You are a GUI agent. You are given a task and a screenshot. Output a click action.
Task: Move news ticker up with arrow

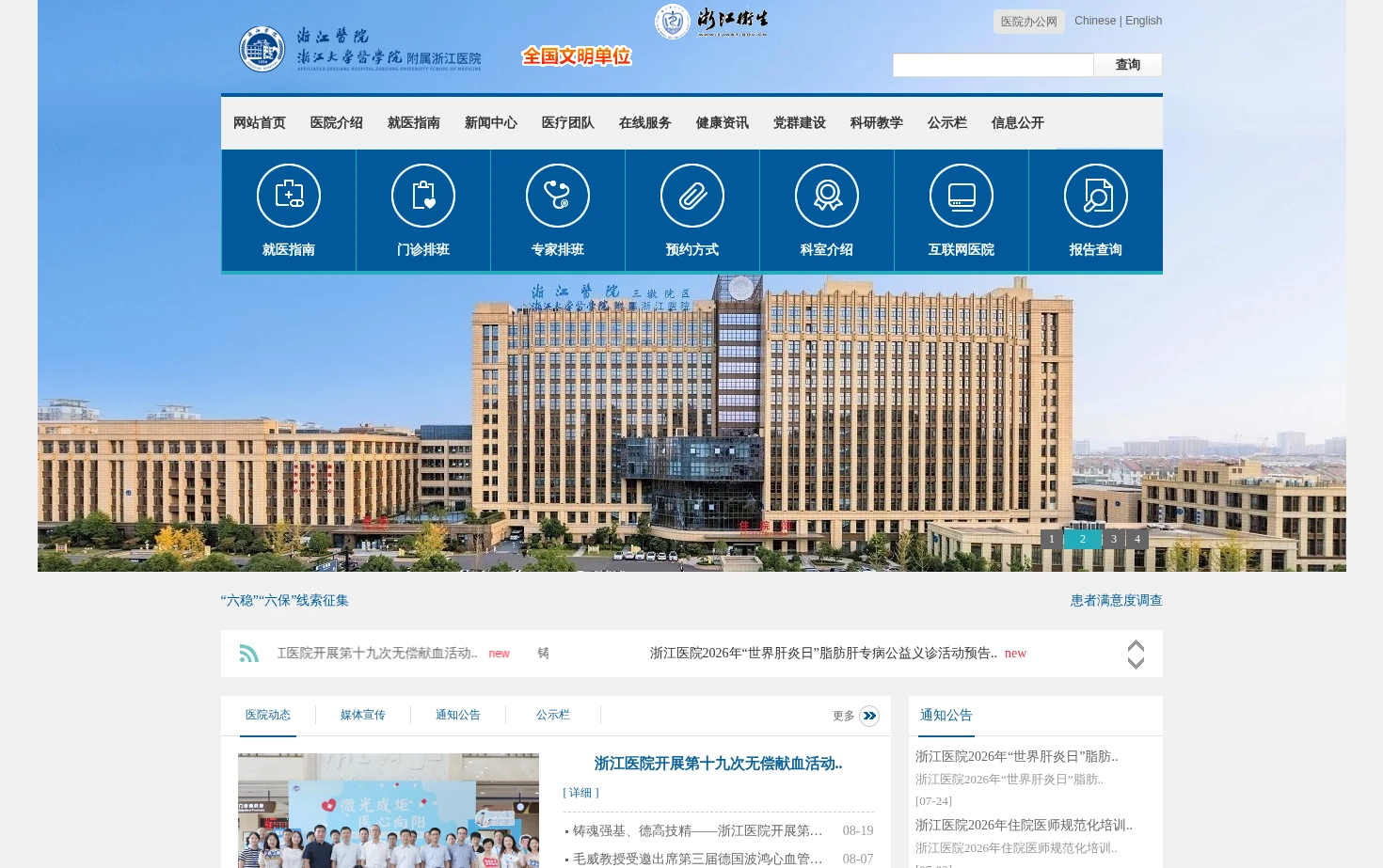point(1136,646)
